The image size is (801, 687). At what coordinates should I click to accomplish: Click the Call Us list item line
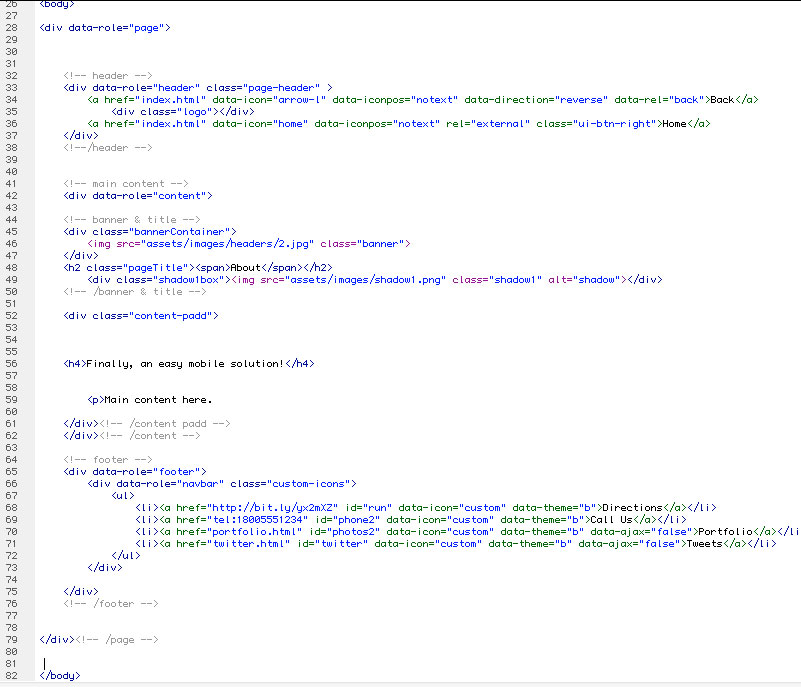coord(411,520)
